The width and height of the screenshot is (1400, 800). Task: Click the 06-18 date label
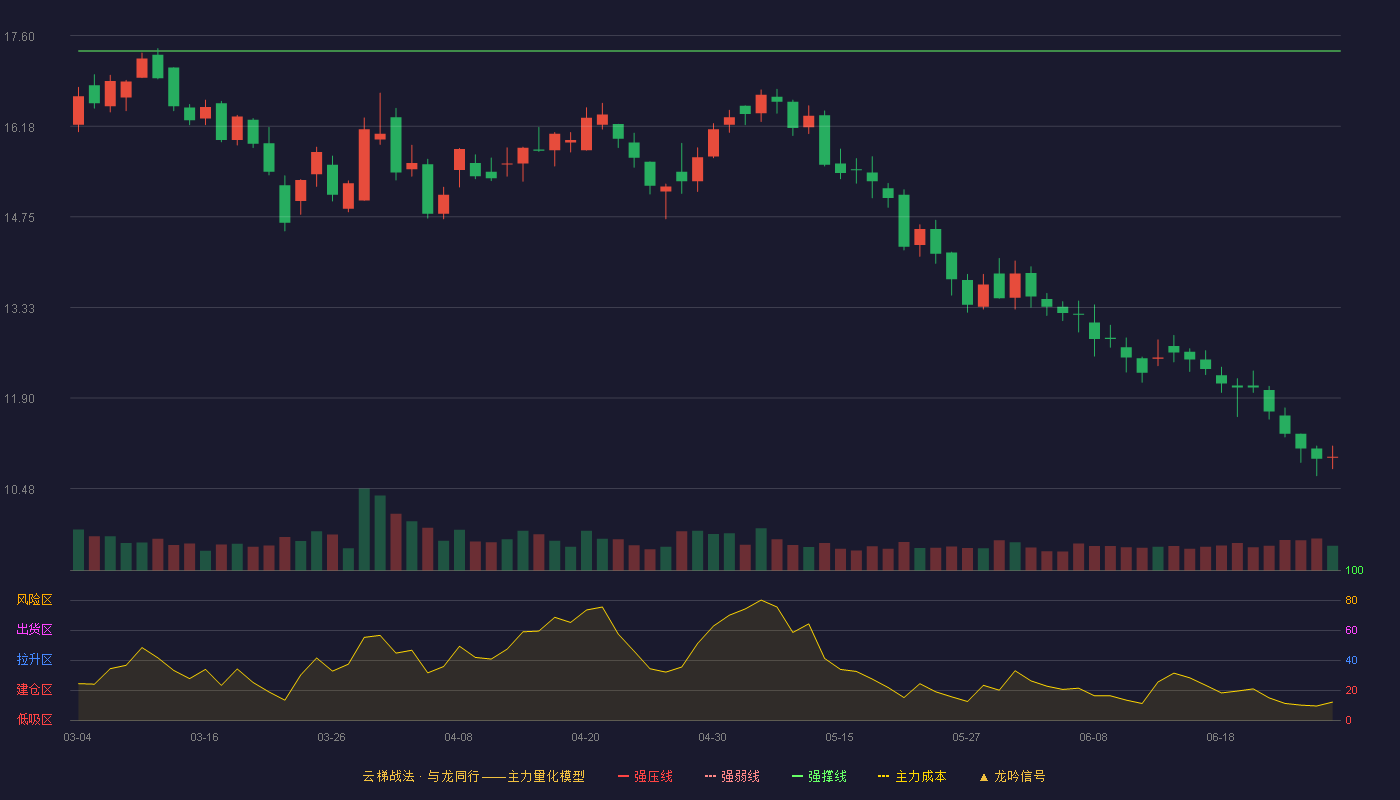pyautogui.click(x=1220, y=737)
